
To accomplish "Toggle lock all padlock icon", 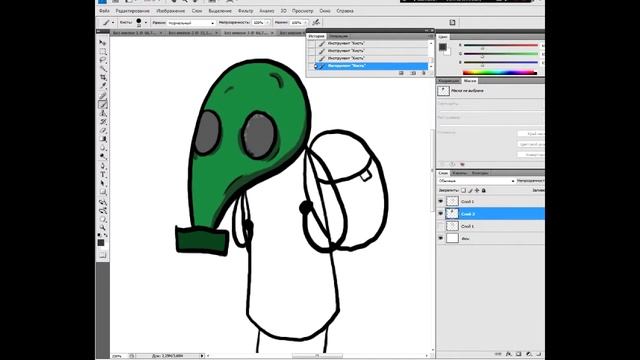I will [x=484, y=190].
